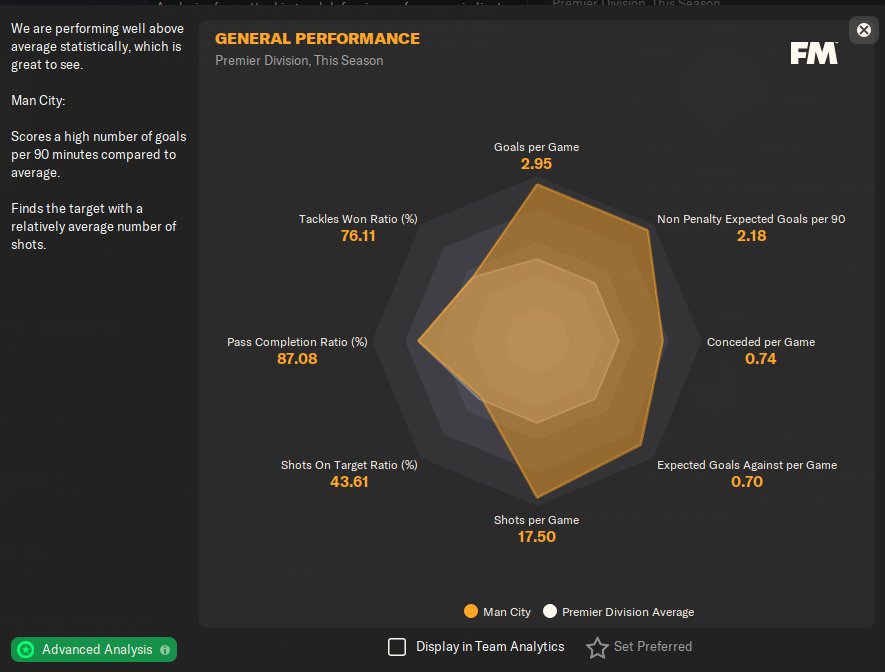Click the FM logo
885x672 pixels.
click(814, 54)
